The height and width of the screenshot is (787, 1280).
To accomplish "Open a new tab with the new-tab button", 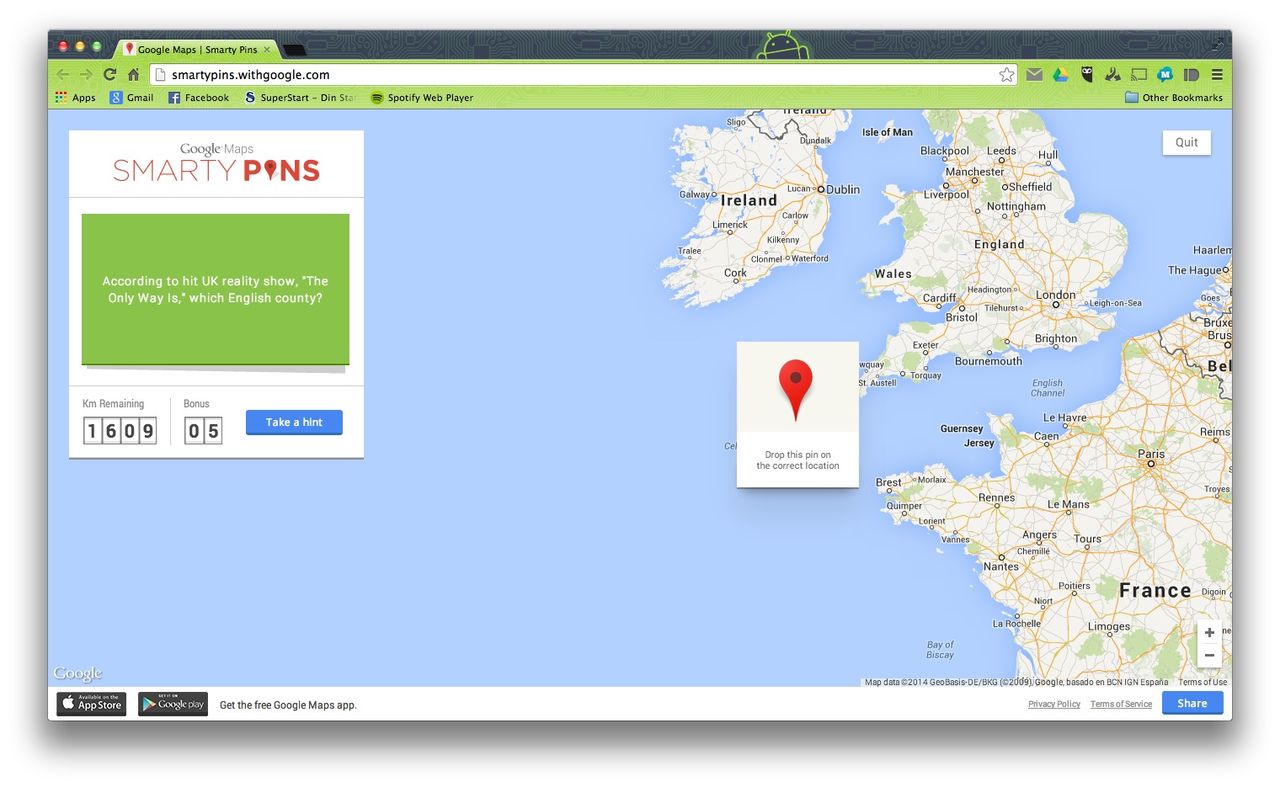I will pos(294,50).
